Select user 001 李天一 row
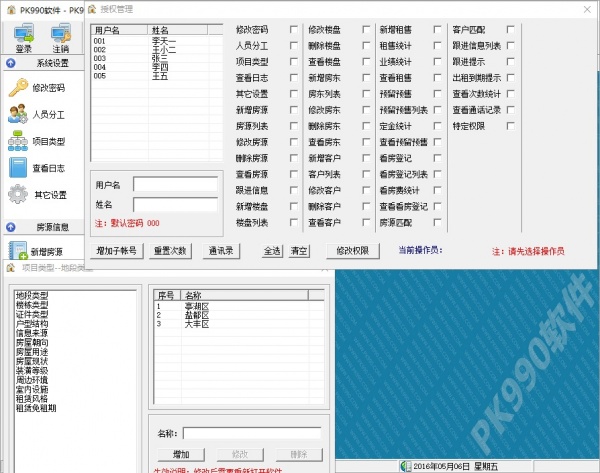Viewport: 600px width, 473px height. pyautogui.click(x=157, y=41)
